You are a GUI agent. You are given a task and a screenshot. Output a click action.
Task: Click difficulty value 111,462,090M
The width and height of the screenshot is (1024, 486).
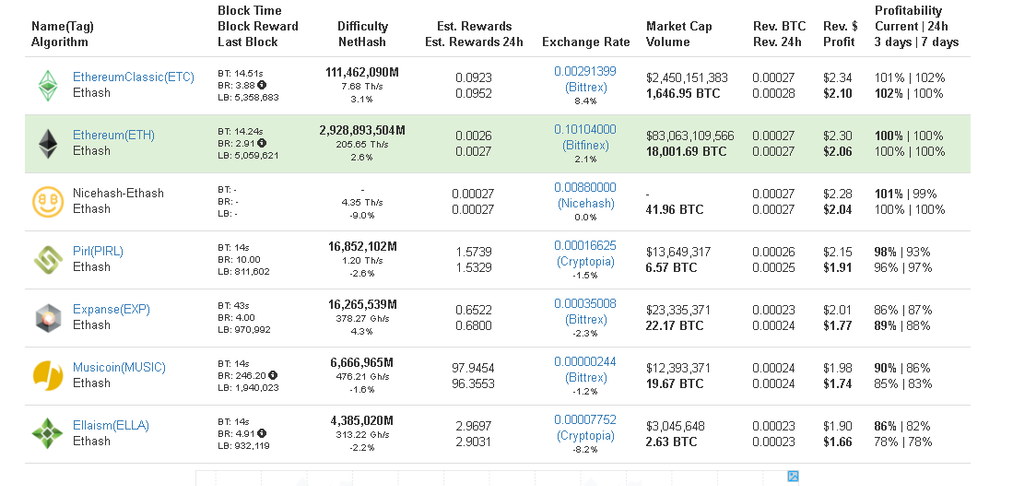[x=362, y=72]
